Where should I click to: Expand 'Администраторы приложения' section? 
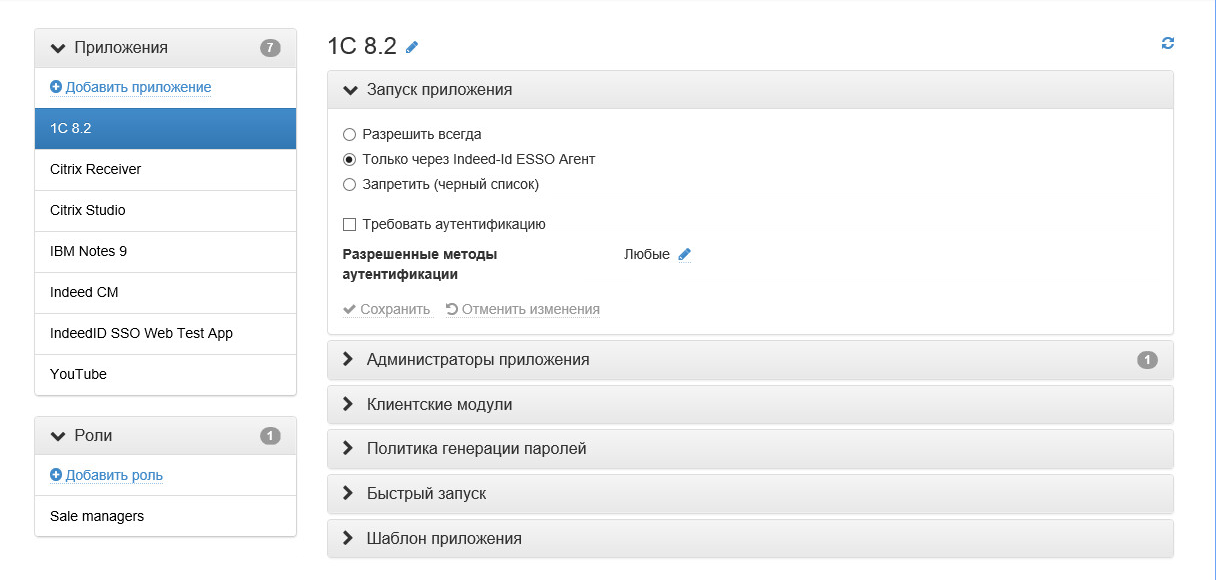click(478, 360)
